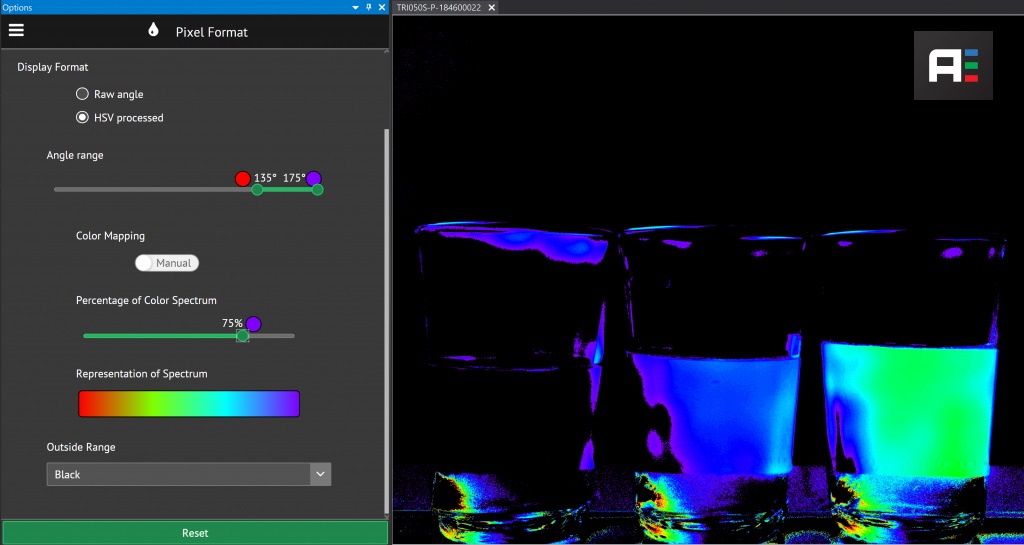Open the hamburger menu in Options panel
1024x545 pixels.
[16, 31]
